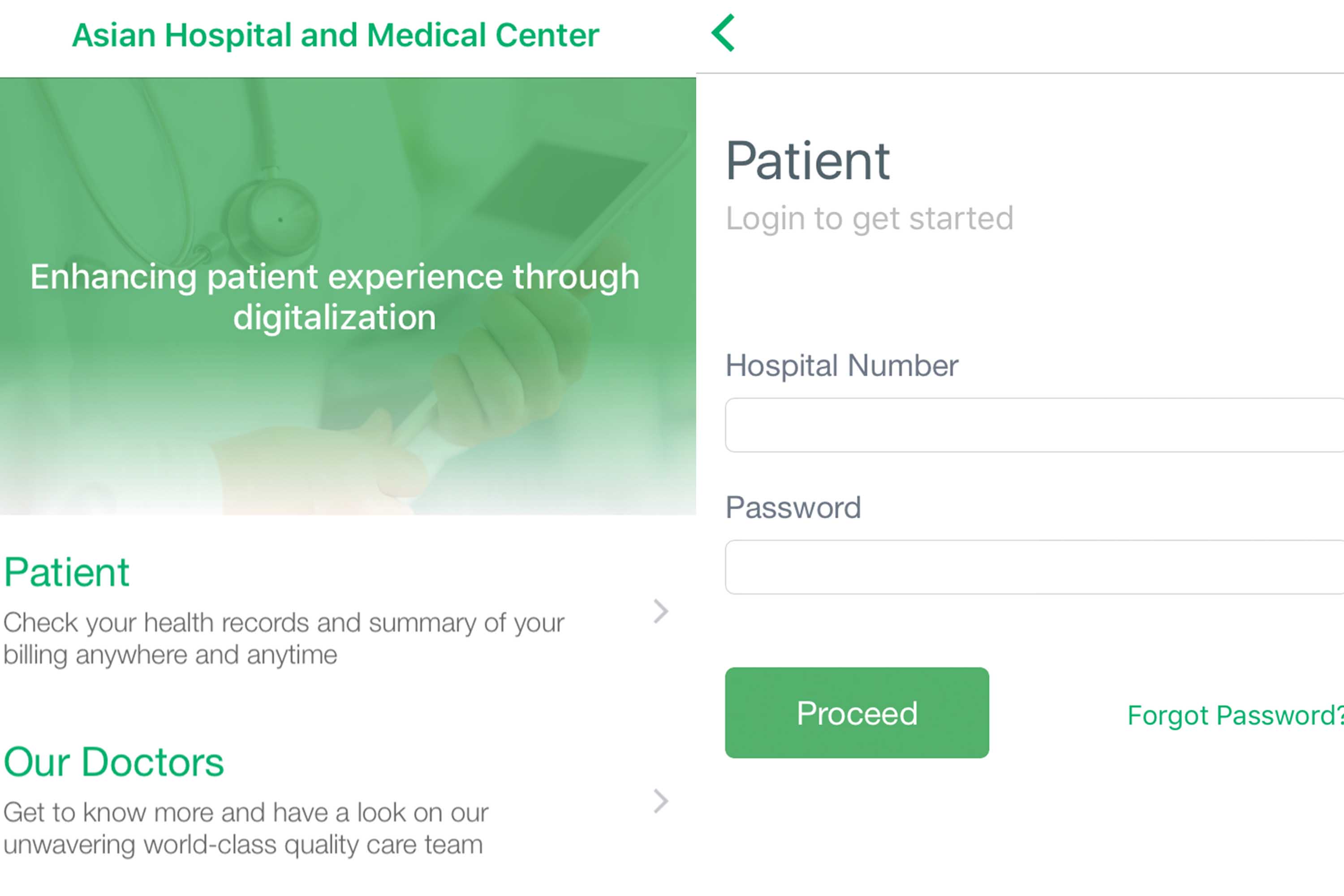Open the Forgot Password link
Image resolution: width=1344 pixels, height=896 pixels.
coord(1234,715)
